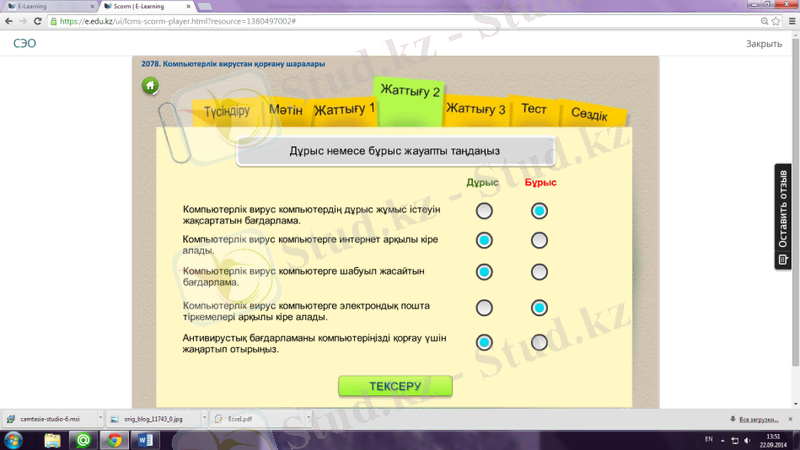Select Бұрыс for the internet statement
Image resolution: width=800 pixels, height=450 pixels.
coord(539,240)
